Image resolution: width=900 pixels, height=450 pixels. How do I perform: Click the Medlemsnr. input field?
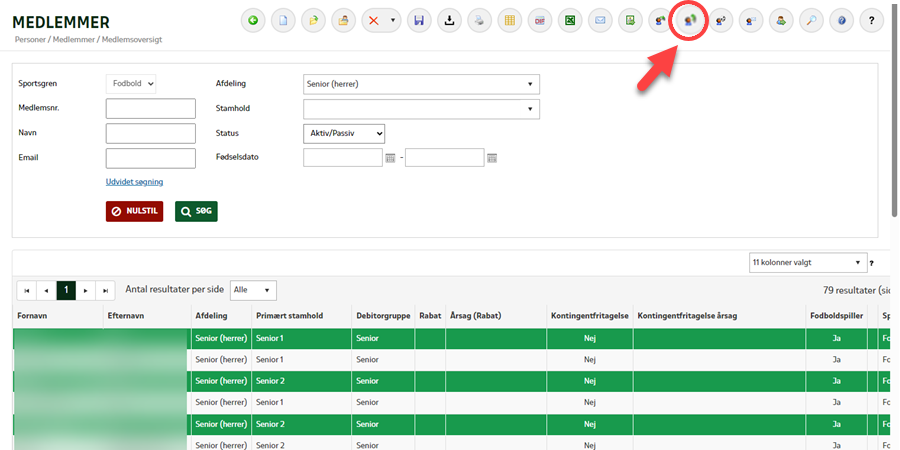click(151, 108)
